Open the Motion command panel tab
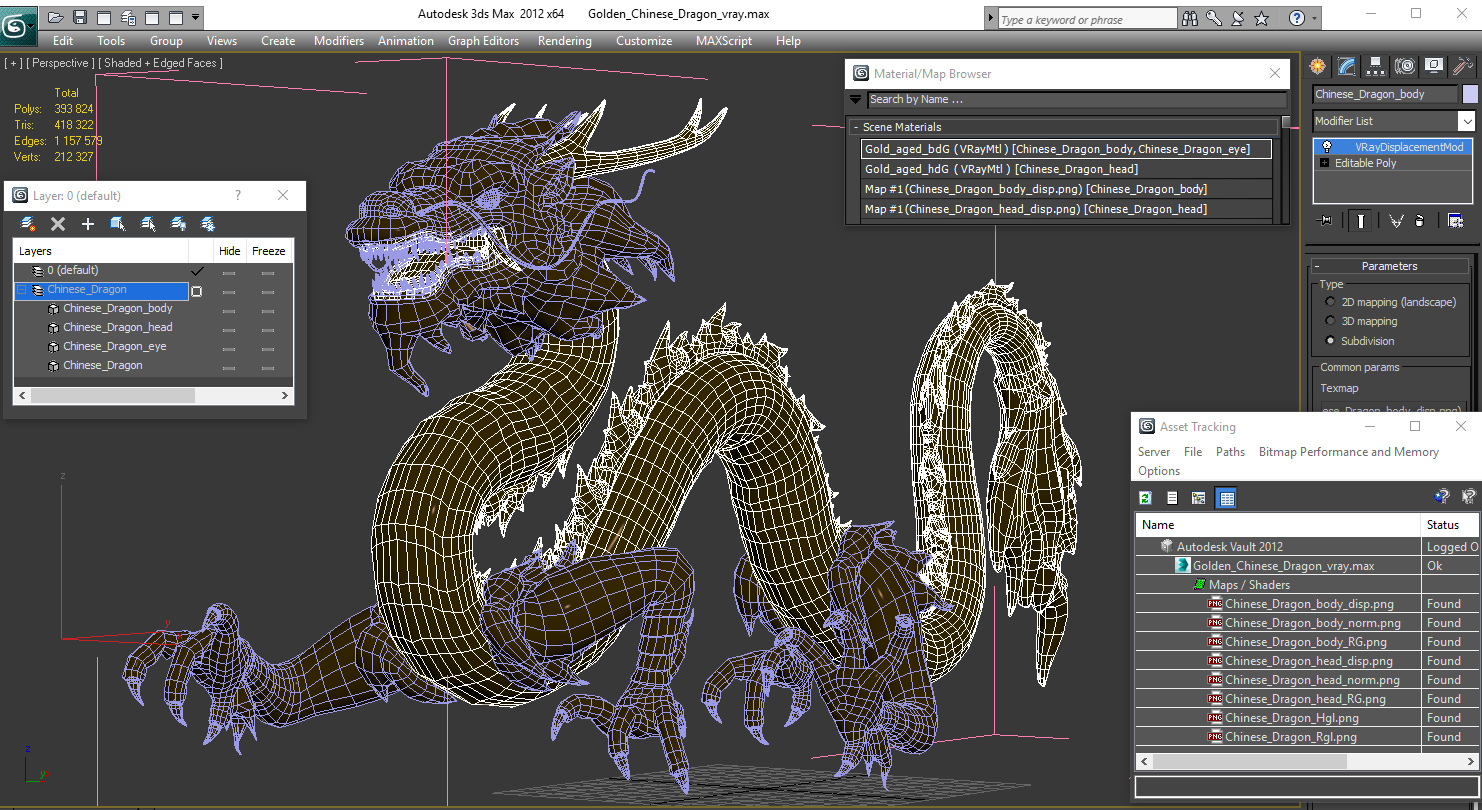The width and height of the screenshot is (1482, 810). 1405,66
